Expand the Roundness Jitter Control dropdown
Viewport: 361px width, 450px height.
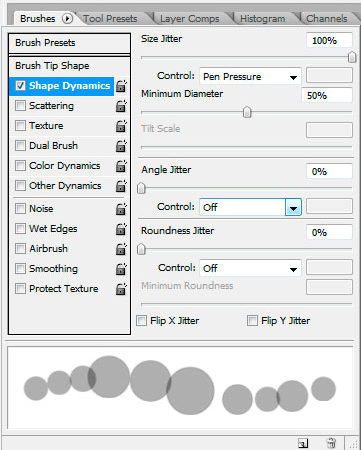coord(250,268)
